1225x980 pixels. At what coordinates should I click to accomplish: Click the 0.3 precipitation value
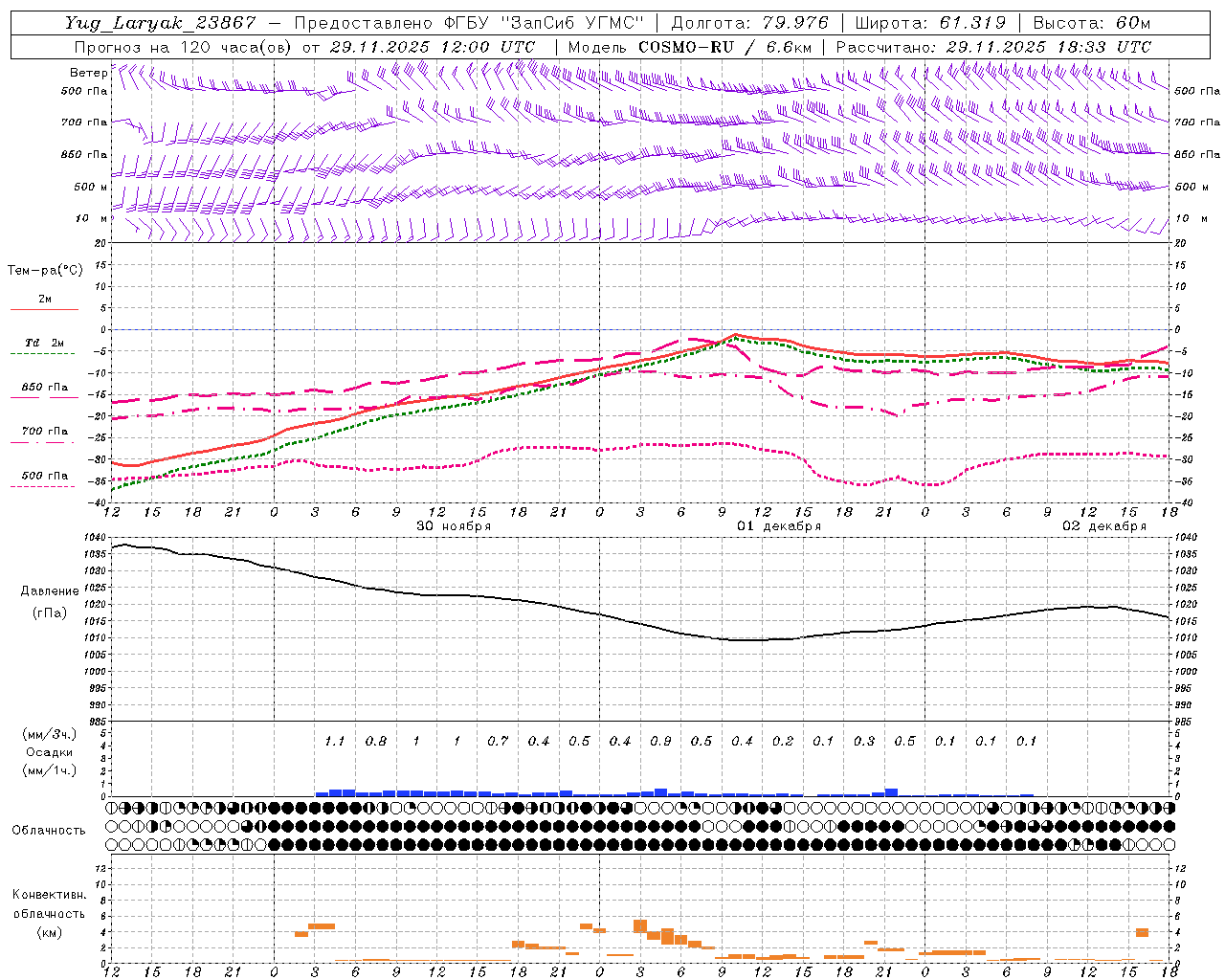coord(863,742)
